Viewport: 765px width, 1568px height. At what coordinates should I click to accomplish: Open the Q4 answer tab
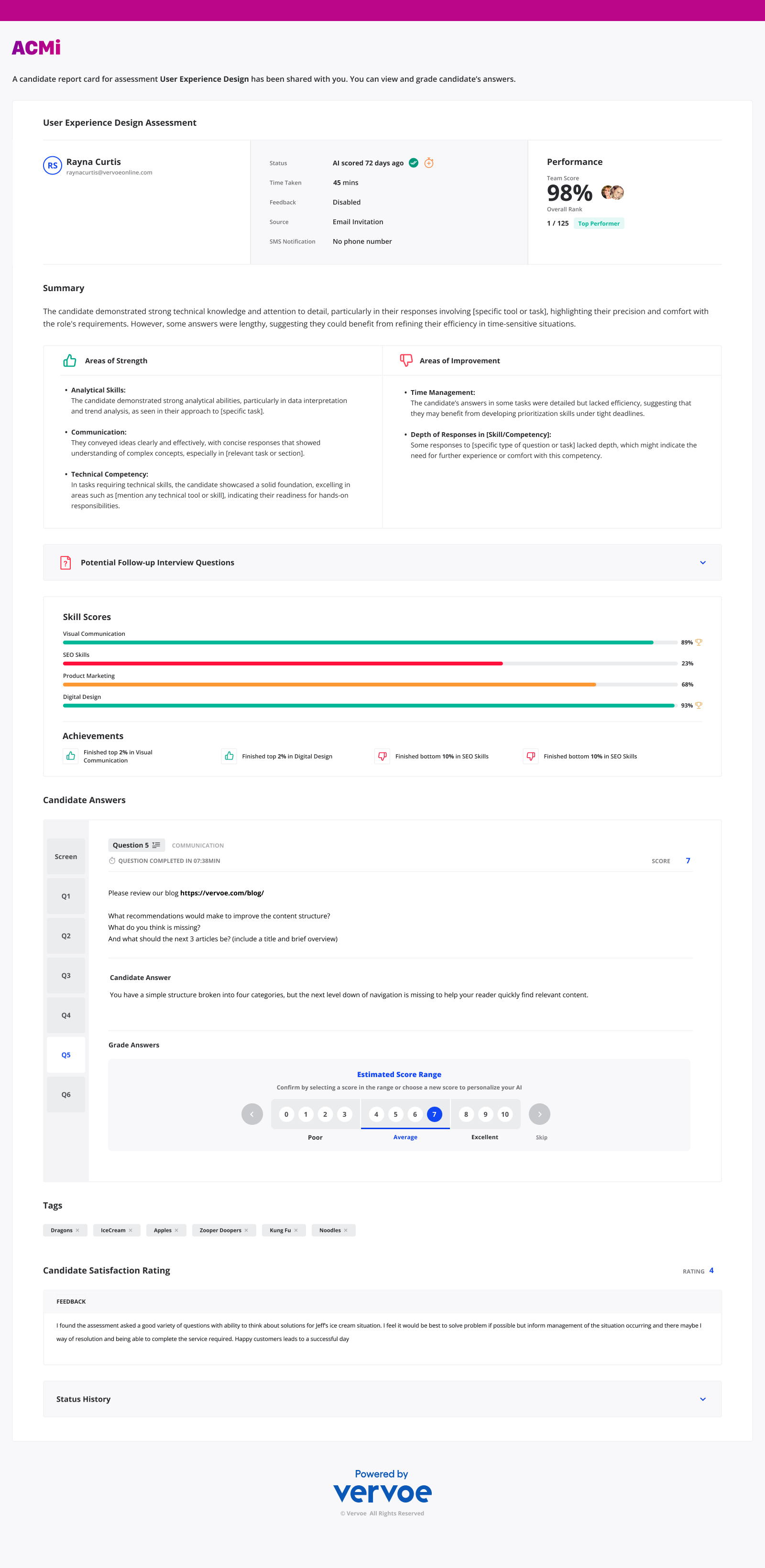[66, 1015]
